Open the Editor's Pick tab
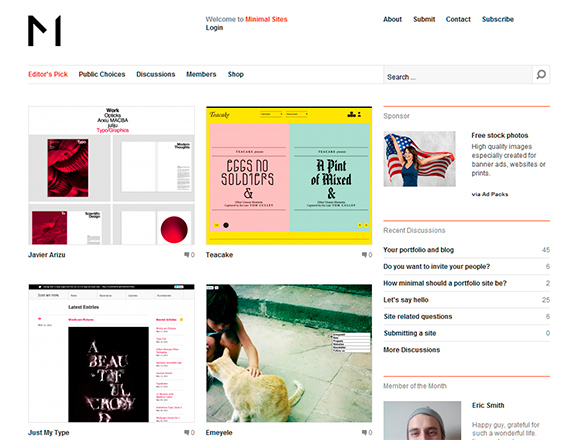 pos(48,74)
